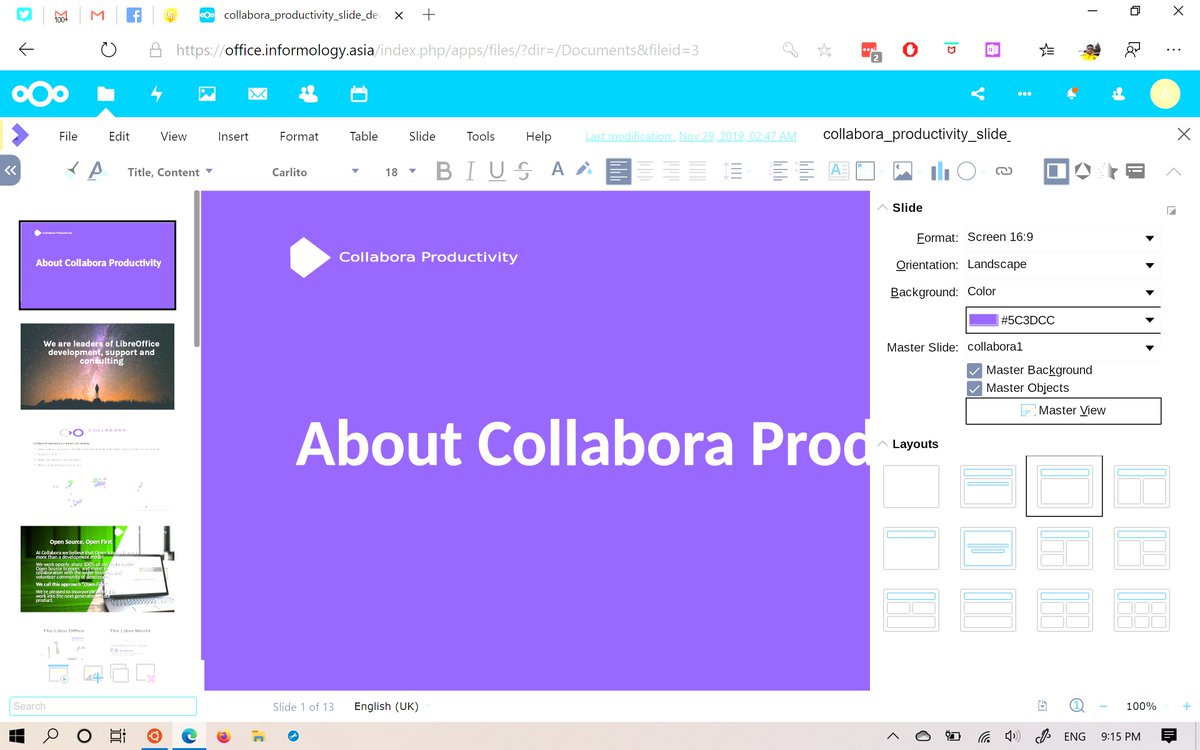Open Firefox from the taskbar
The image size is (1200, 750).
point(224,736)
